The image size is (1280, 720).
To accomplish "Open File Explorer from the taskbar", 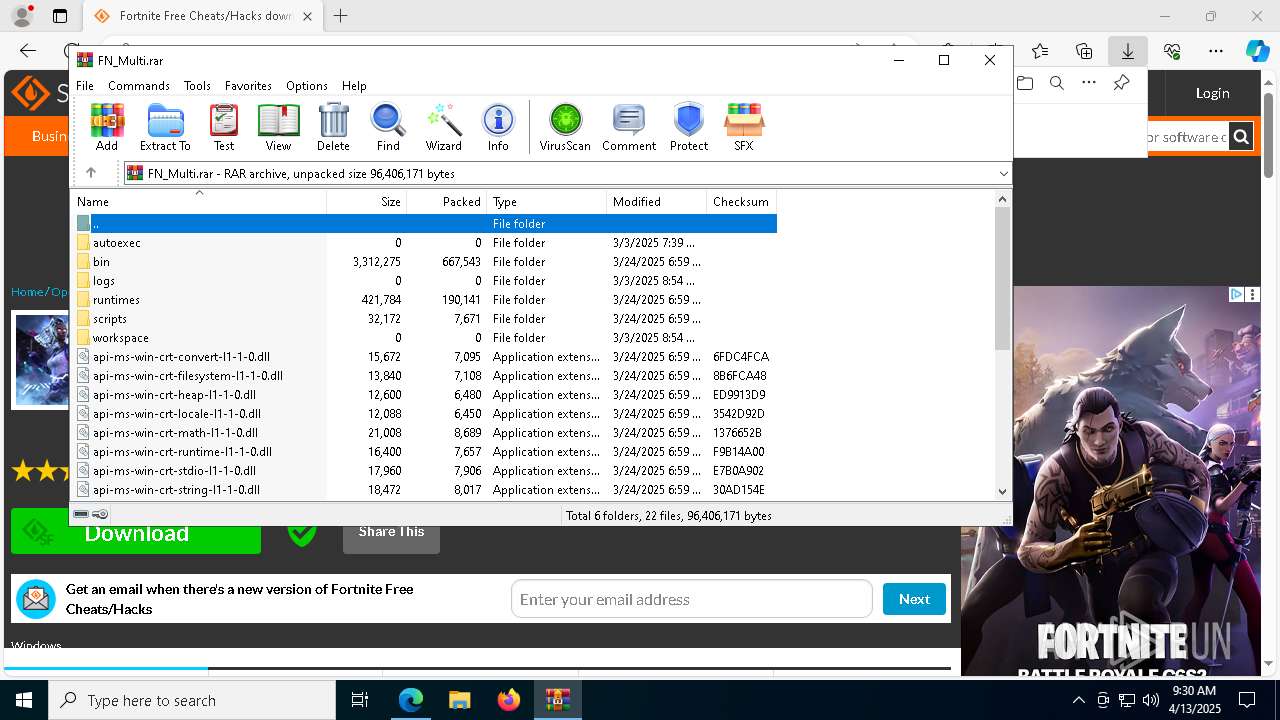I will pos(460,700).
